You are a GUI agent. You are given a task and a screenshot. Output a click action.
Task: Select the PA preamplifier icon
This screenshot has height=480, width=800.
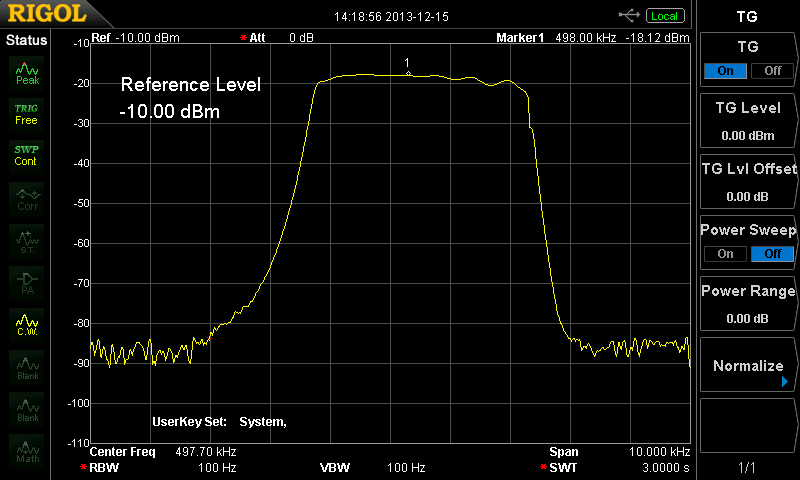(27, 281)
